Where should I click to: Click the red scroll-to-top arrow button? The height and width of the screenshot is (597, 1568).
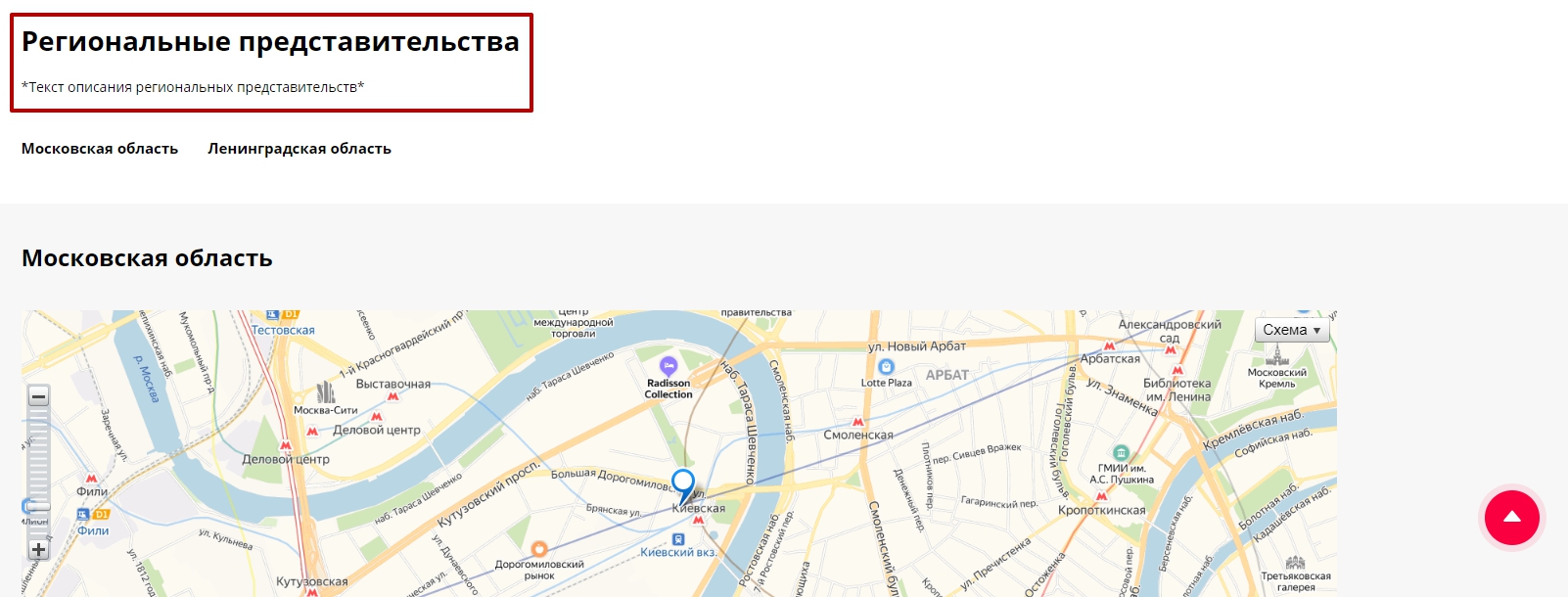[1512, 518]
